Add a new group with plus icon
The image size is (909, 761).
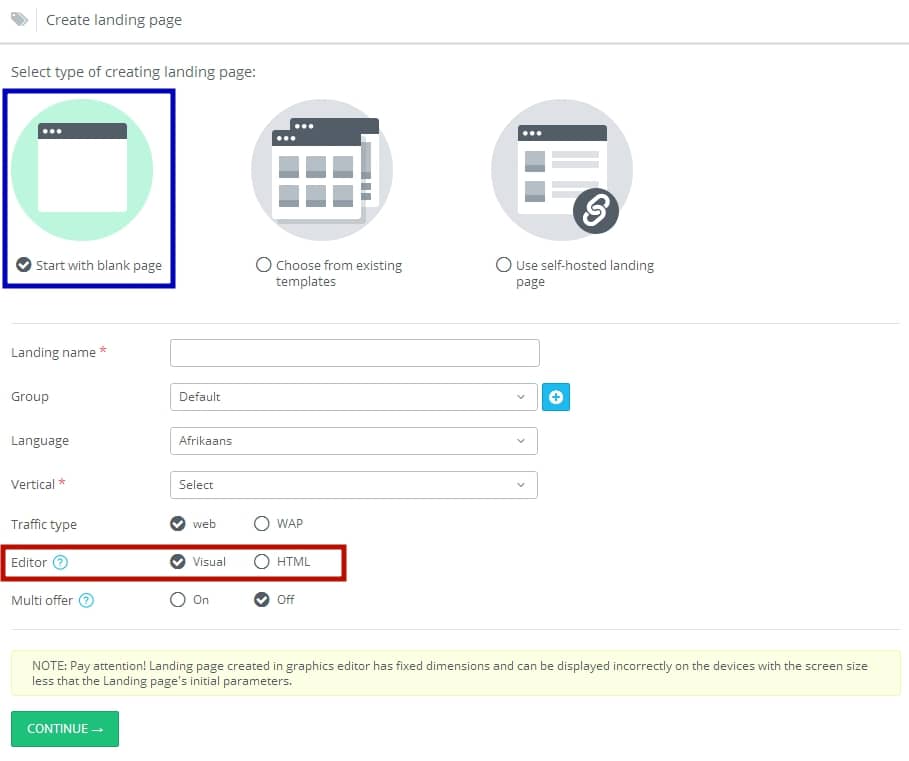click(x=556, y=397)
